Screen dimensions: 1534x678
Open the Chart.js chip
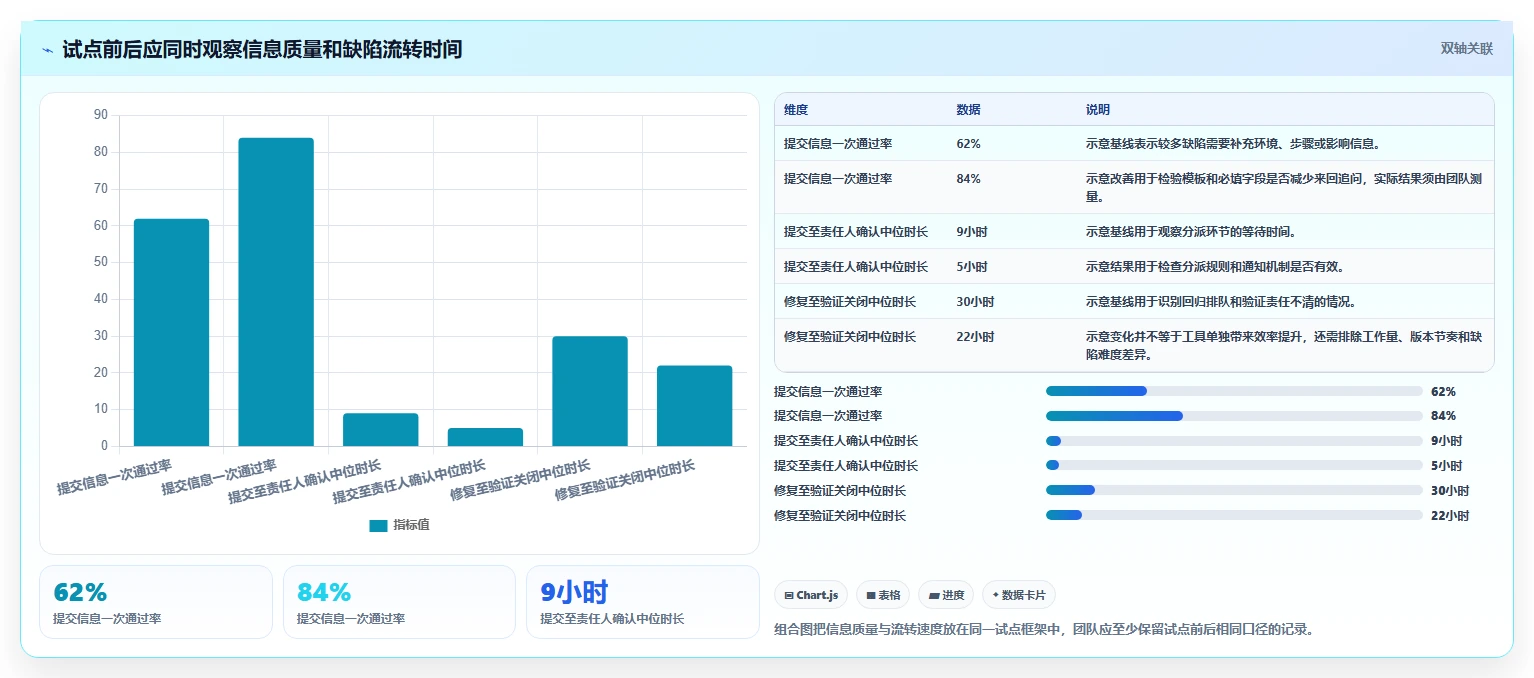(811, 595)
